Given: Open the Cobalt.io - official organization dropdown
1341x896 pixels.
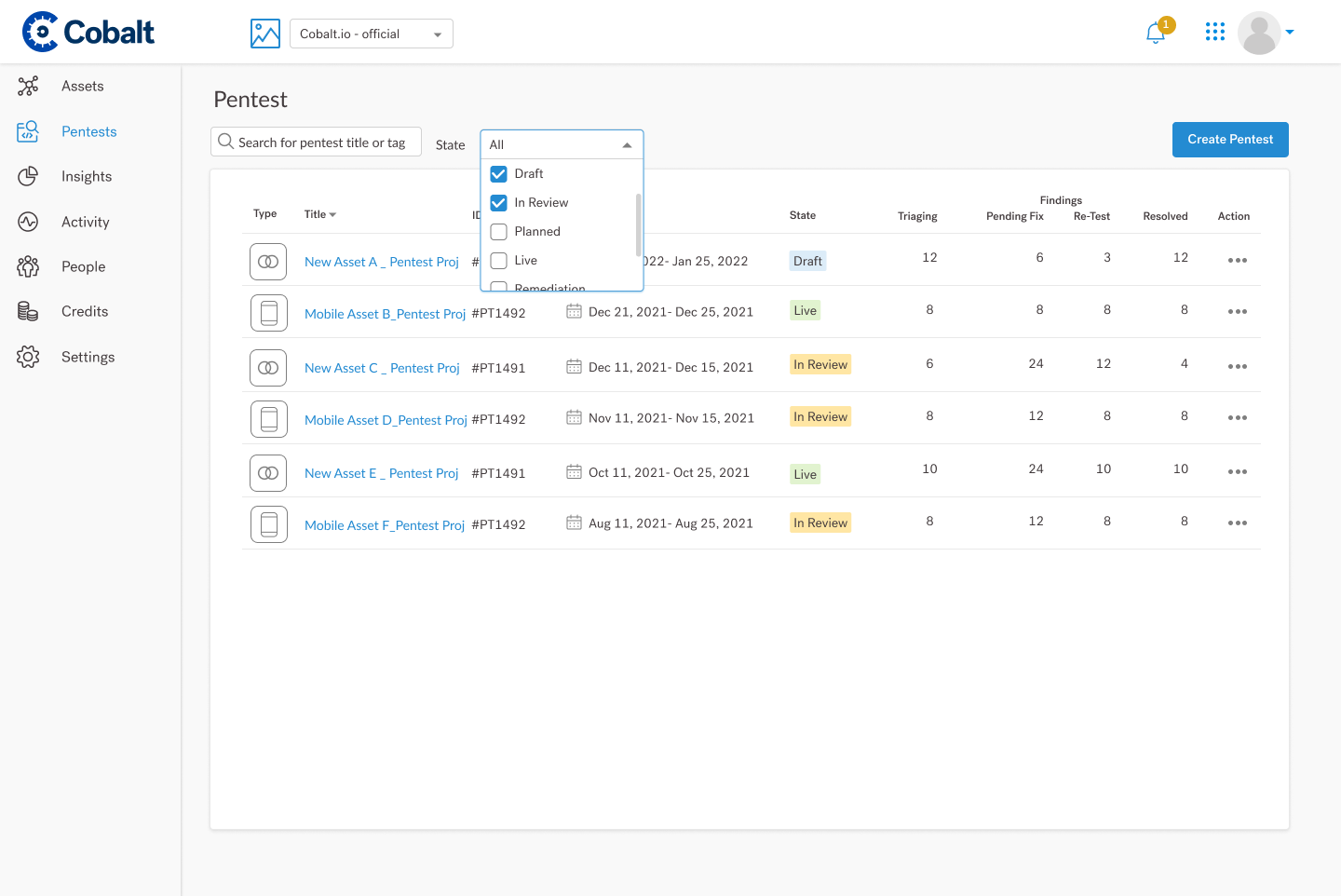Looking at the screenshot, I should click(x=372, y=34).
